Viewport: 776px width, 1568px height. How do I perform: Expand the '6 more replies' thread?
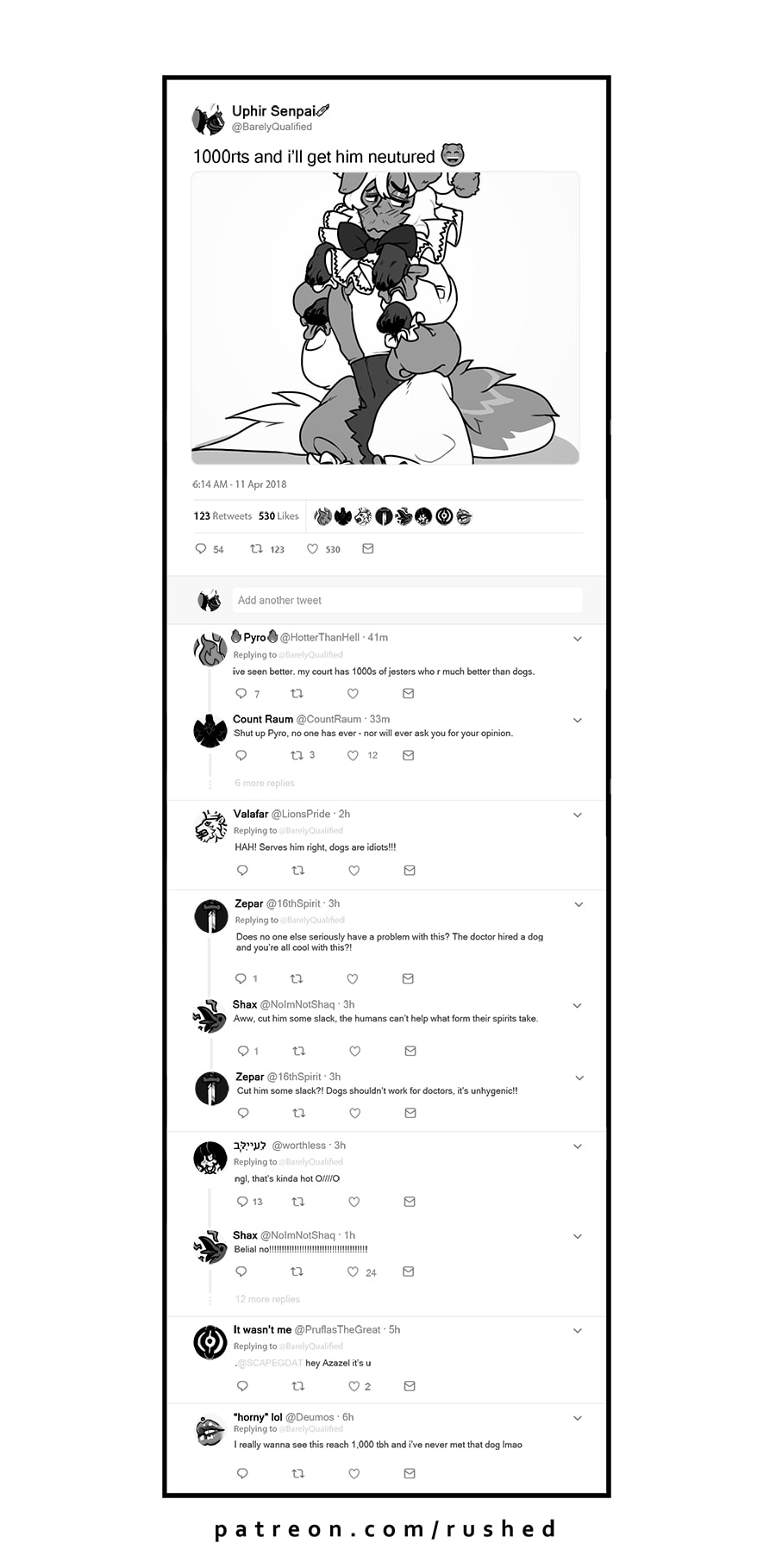(x=265, y=783)
